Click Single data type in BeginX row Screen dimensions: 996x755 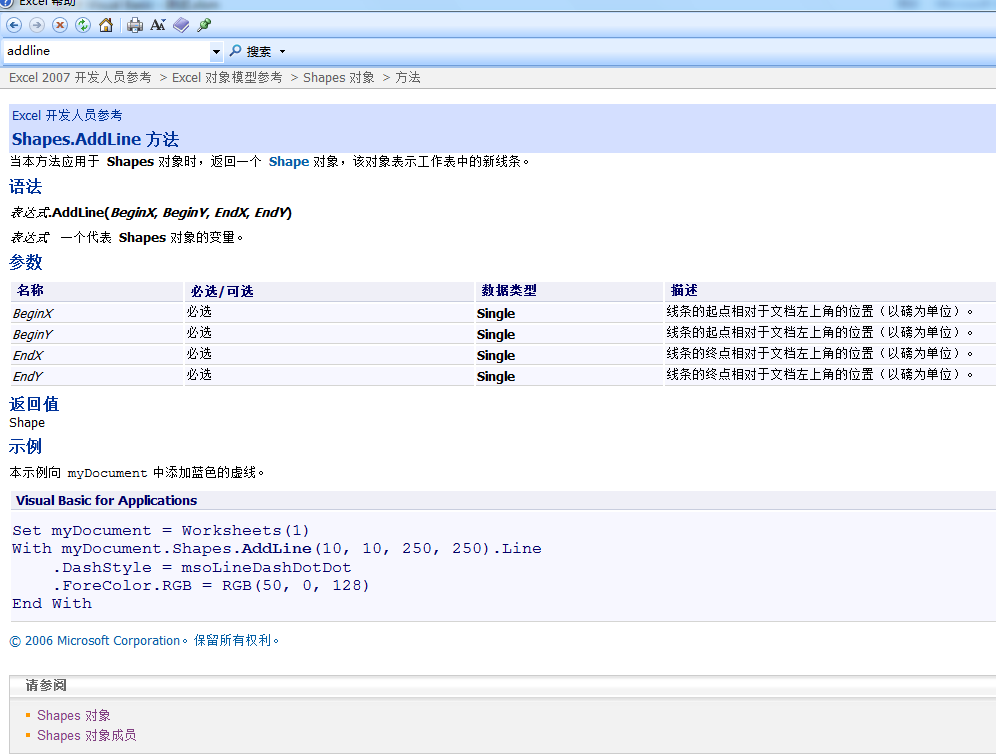(x=496, y=313)
